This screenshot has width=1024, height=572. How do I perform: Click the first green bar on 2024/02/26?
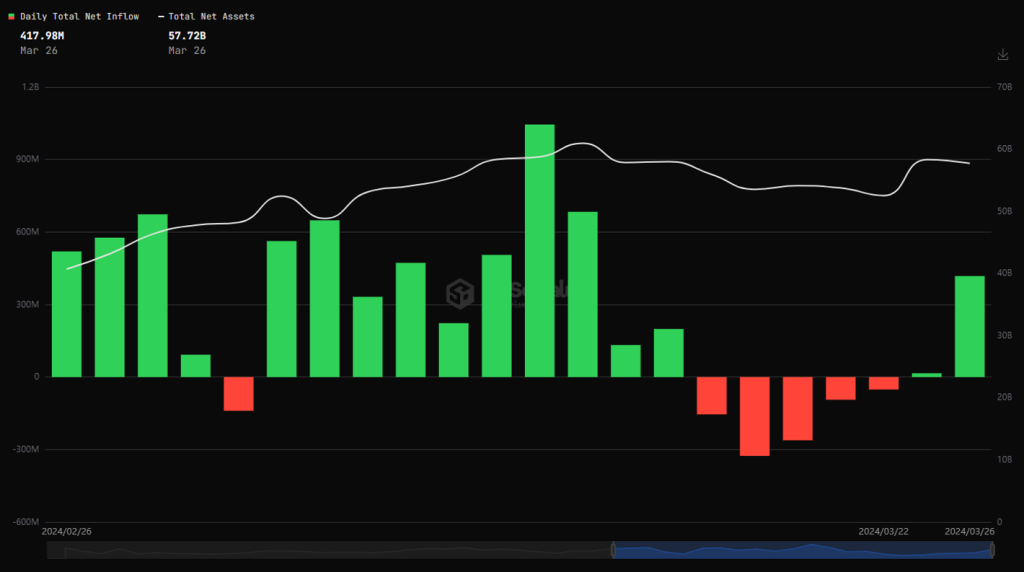[66, 314]
